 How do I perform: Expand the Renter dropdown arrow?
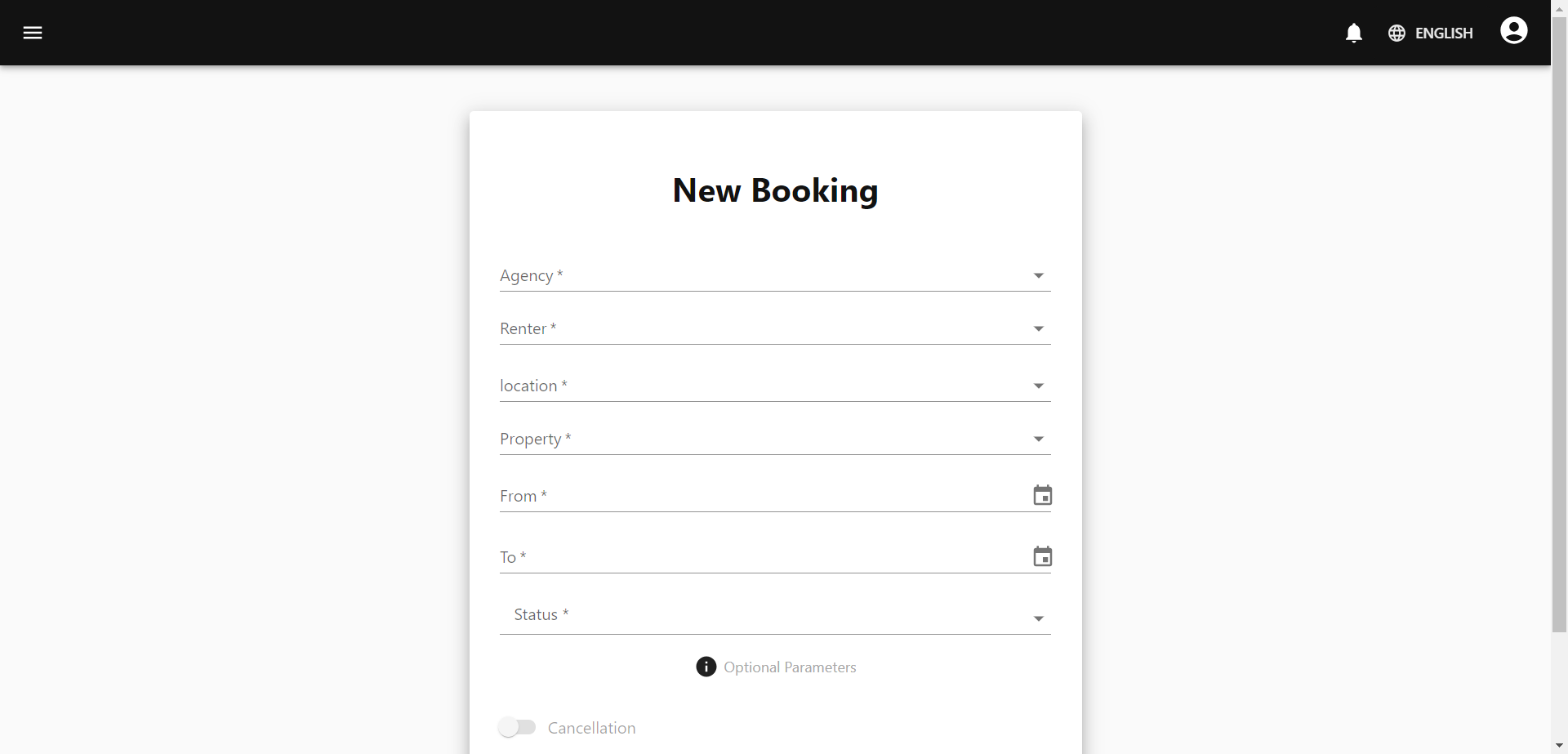click(1039, 328)
